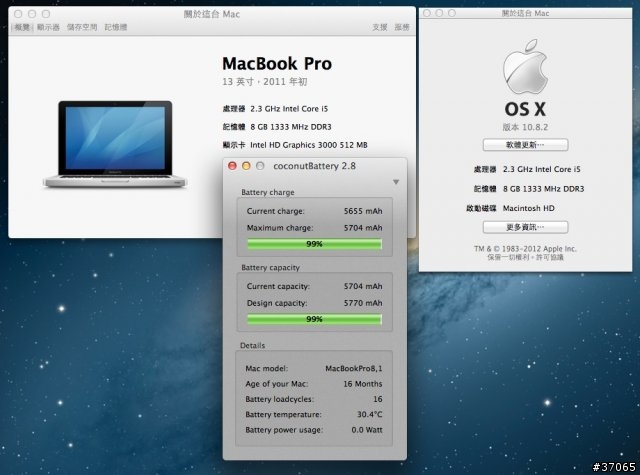640x475 pixels.
Task: Click the 2.3 GHz Intel Core i5 in OS X window
Action: click(x=542, y=169)
